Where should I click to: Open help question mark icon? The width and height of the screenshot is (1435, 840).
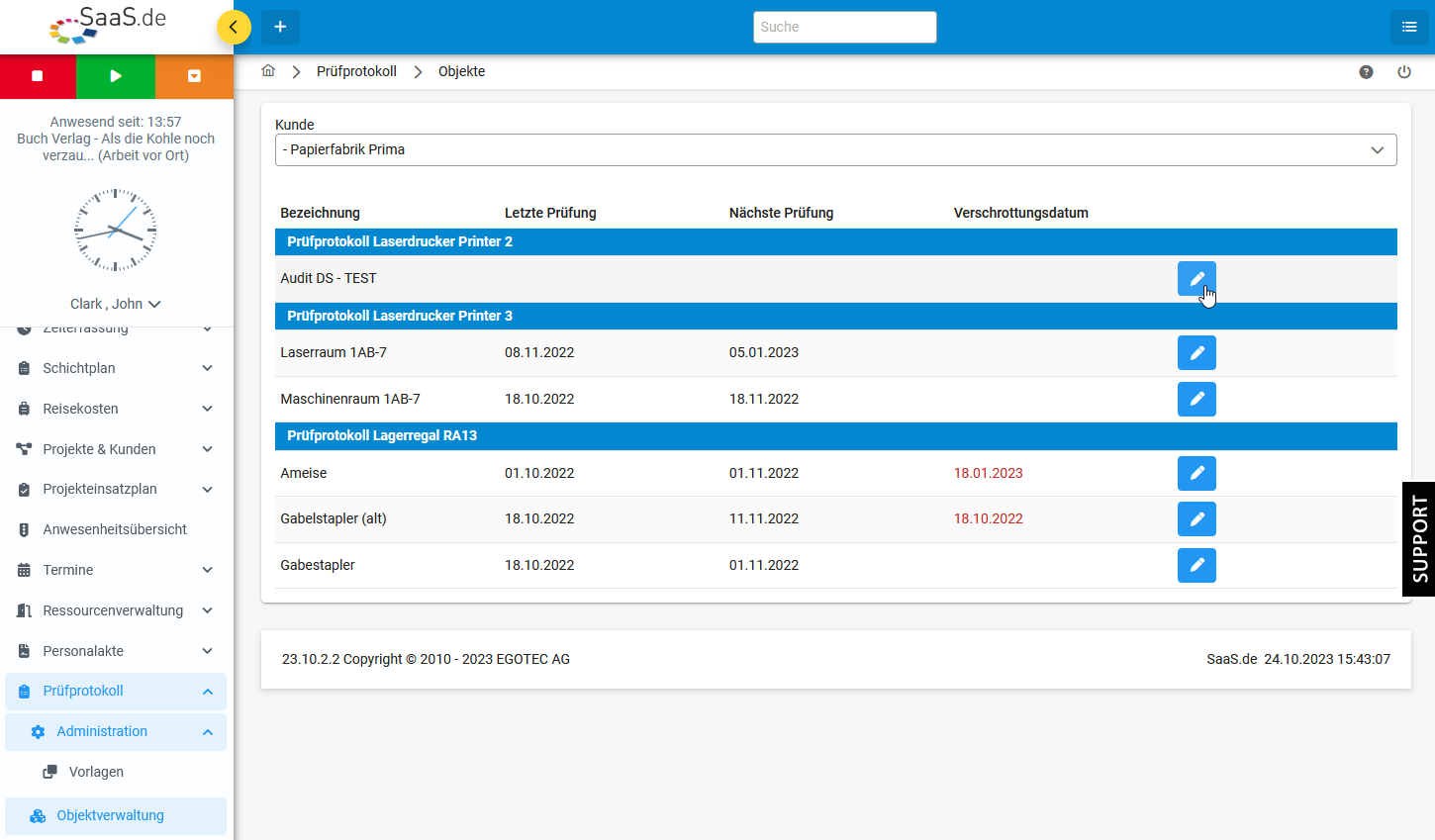click(1366, 71)
